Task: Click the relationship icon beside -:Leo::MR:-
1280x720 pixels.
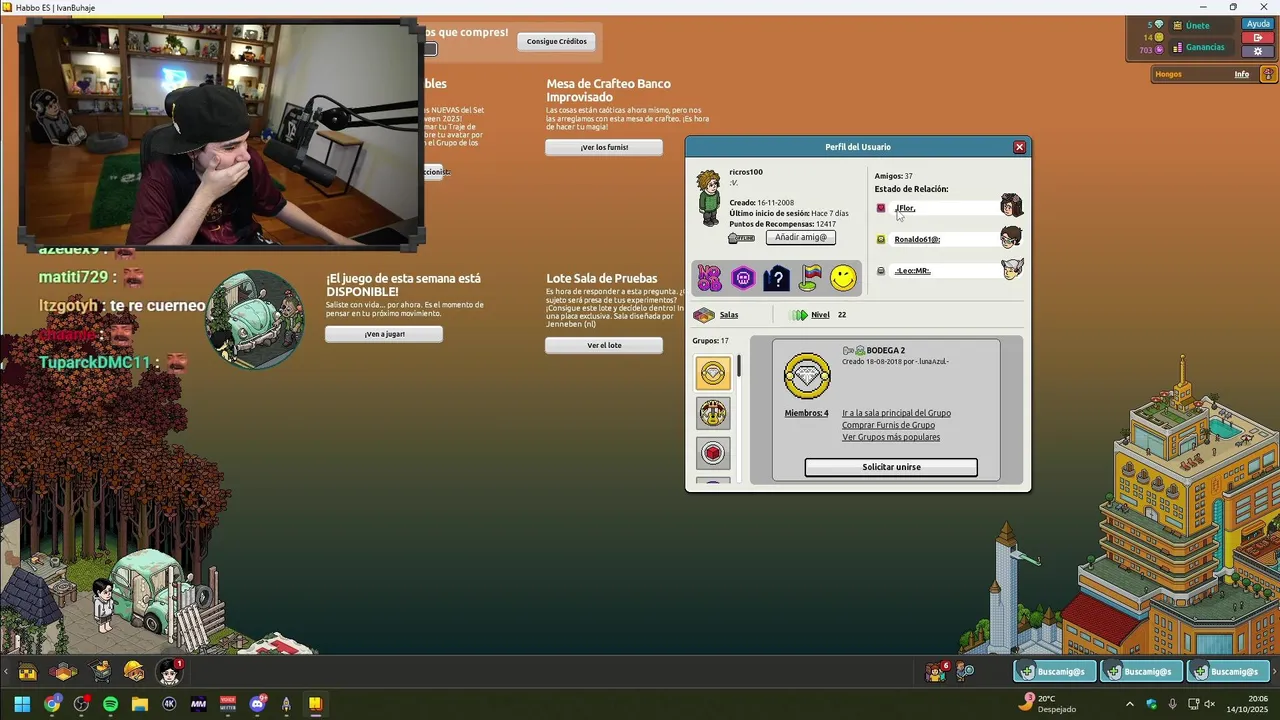Action: coord(881,270)
